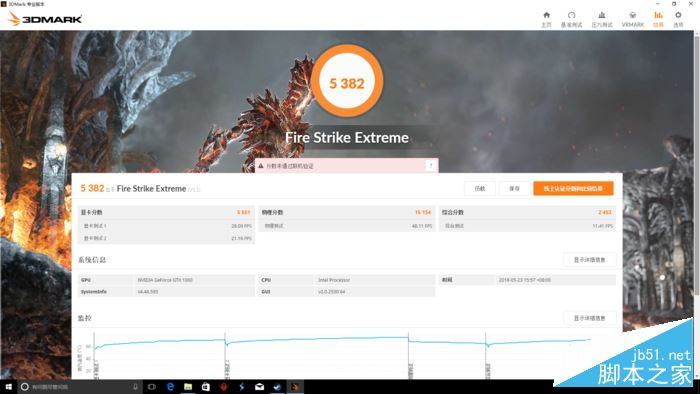Click the Intel Processor CPU value

pos(334,280)
